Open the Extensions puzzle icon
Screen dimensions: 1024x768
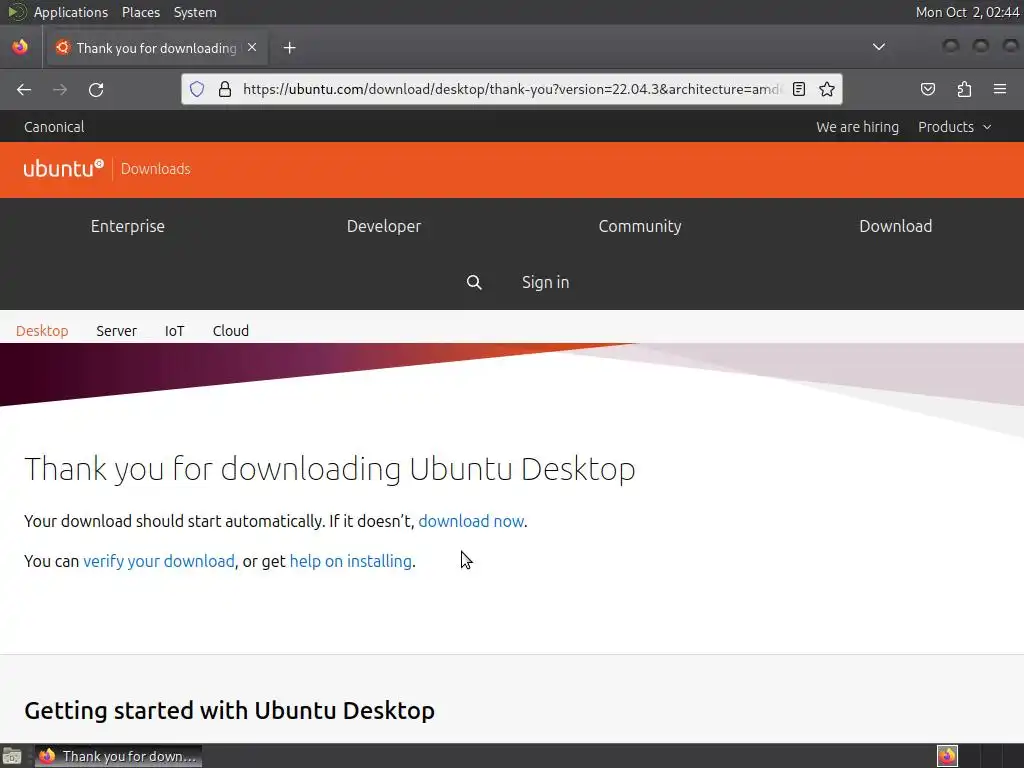[964, 89]
